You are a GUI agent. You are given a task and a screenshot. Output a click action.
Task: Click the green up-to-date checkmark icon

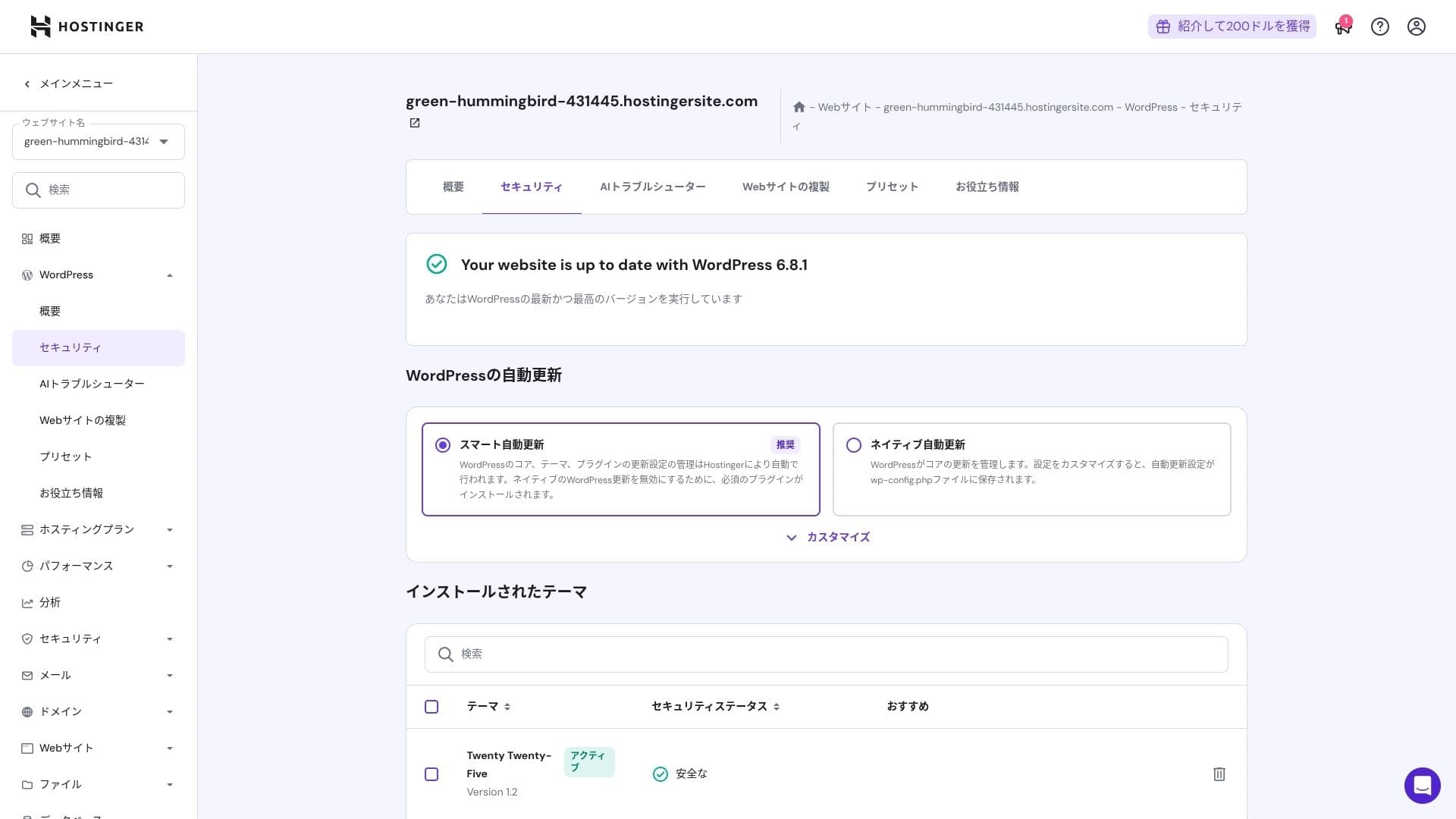[437, 264]
